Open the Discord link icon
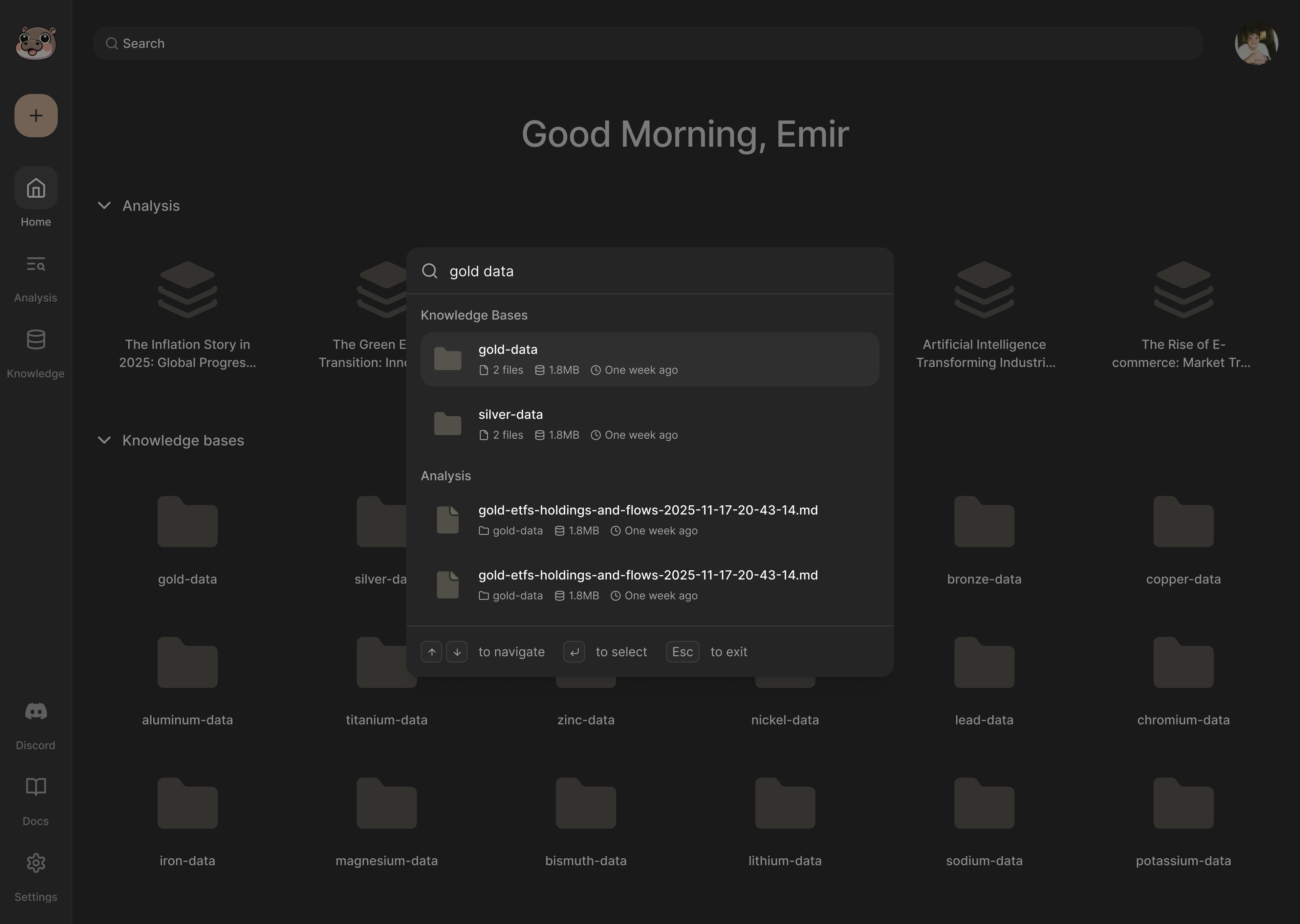The height and width of the screenshot is (924, 1300). point(36,712)
